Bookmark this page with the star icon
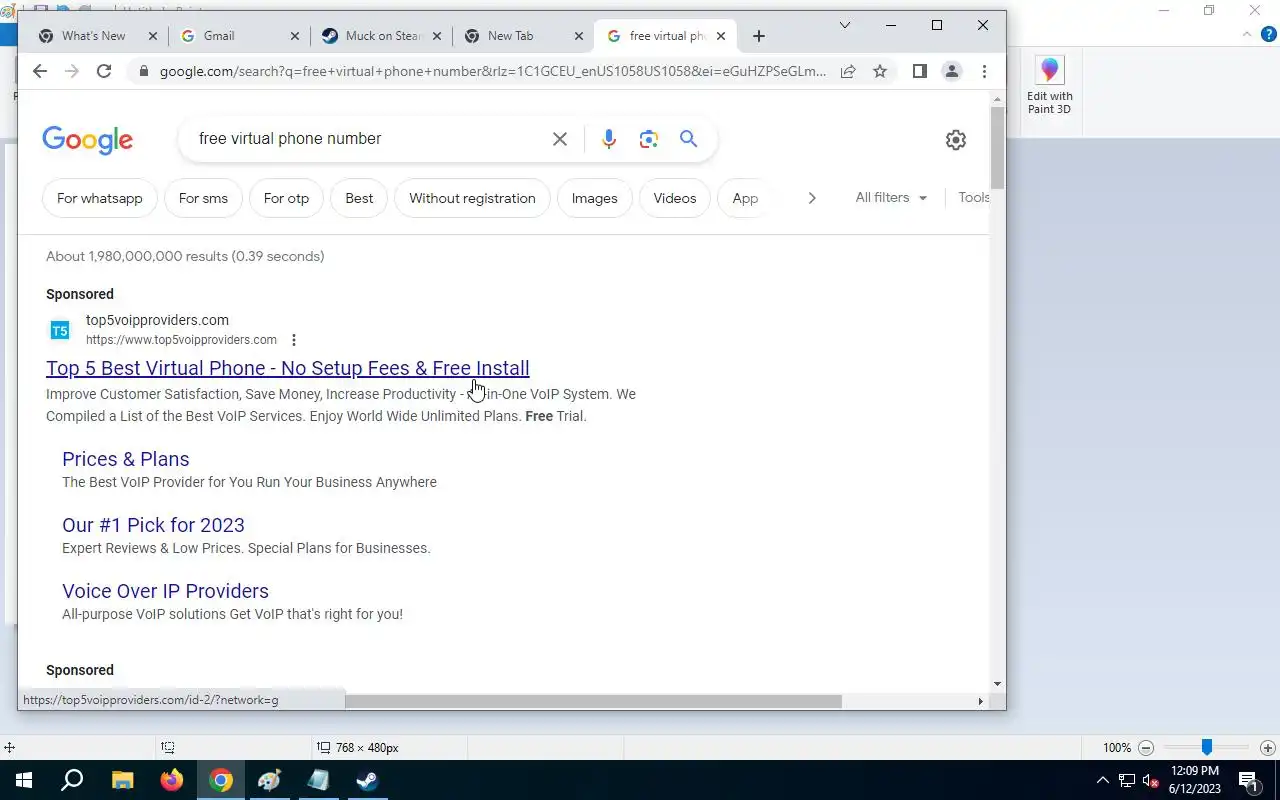1280x800 pixels. [880, 71]
